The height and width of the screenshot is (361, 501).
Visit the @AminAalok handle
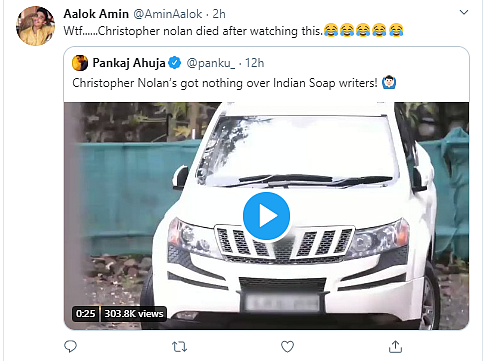coord(168,14)
